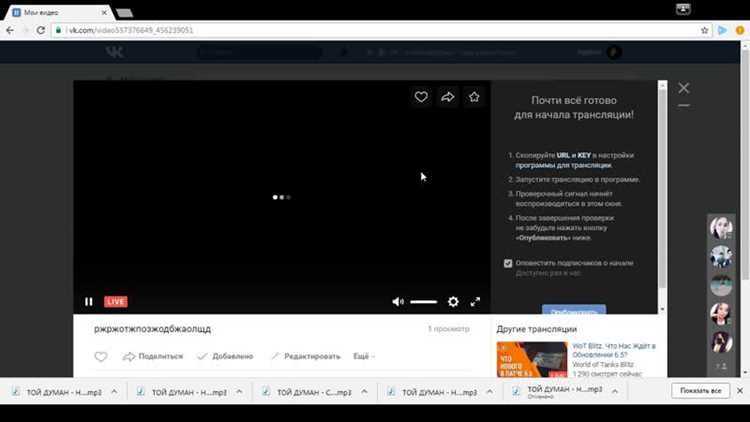This screenshot has width=750, height=422.
Task: Click the blue publish button
Action: [x=574, y=309]
